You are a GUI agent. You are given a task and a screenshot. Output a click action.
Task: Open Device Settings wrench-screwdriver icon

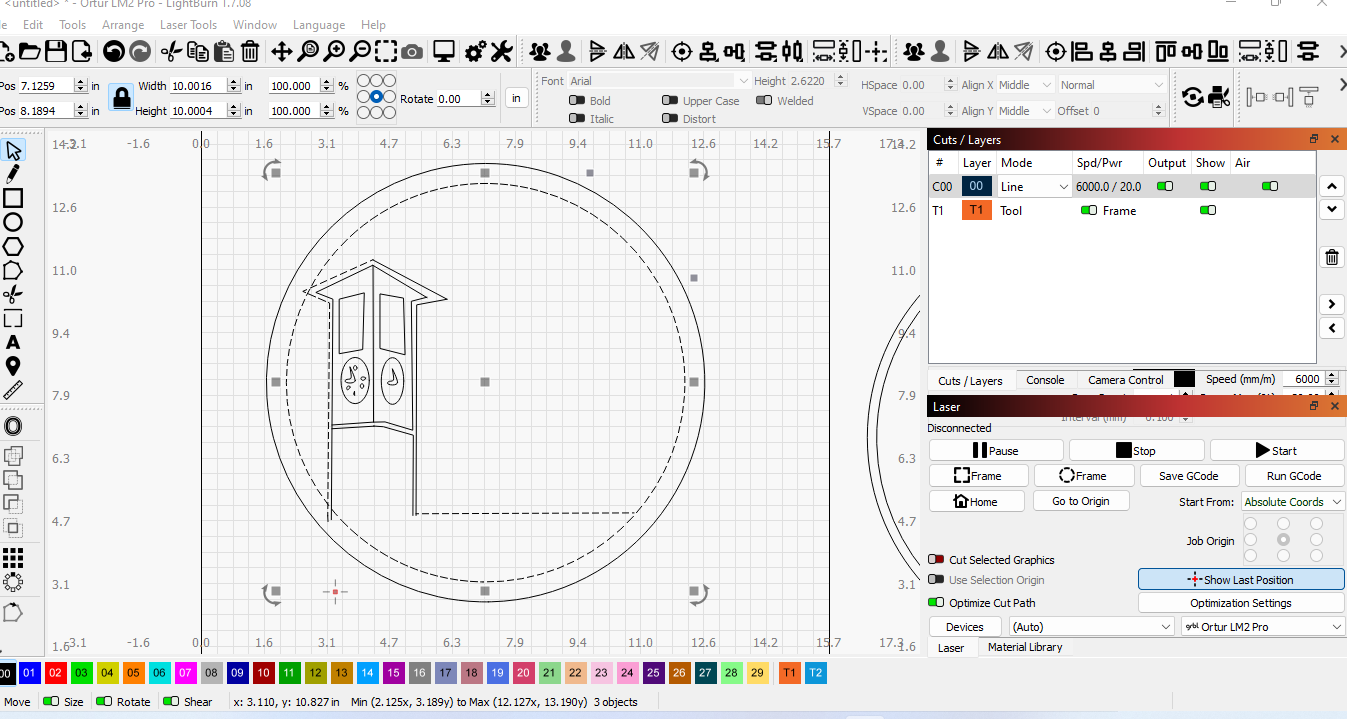[502, 51]
